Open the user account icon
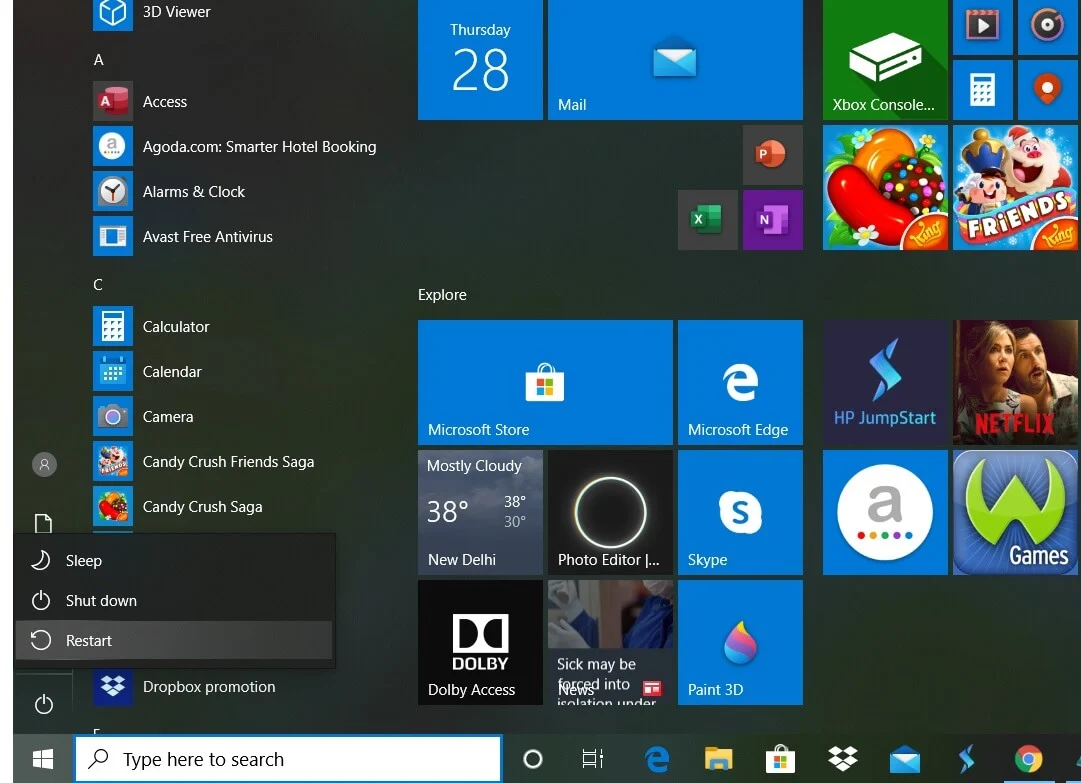This screenshot has width=1081, height=783. [x=44, y=464]
